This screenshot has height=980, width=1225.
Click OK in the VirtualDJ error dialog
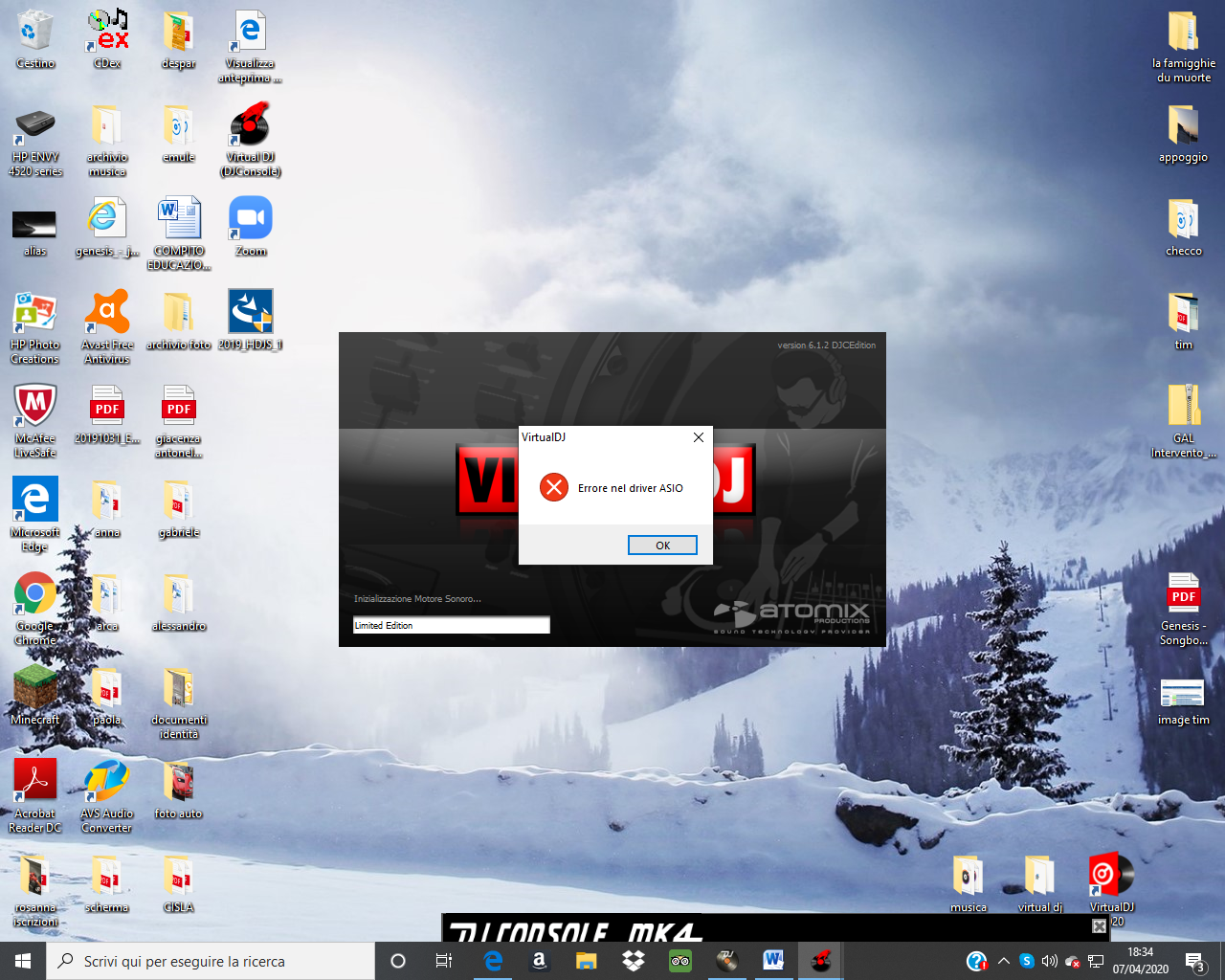(x=662, y=545)
